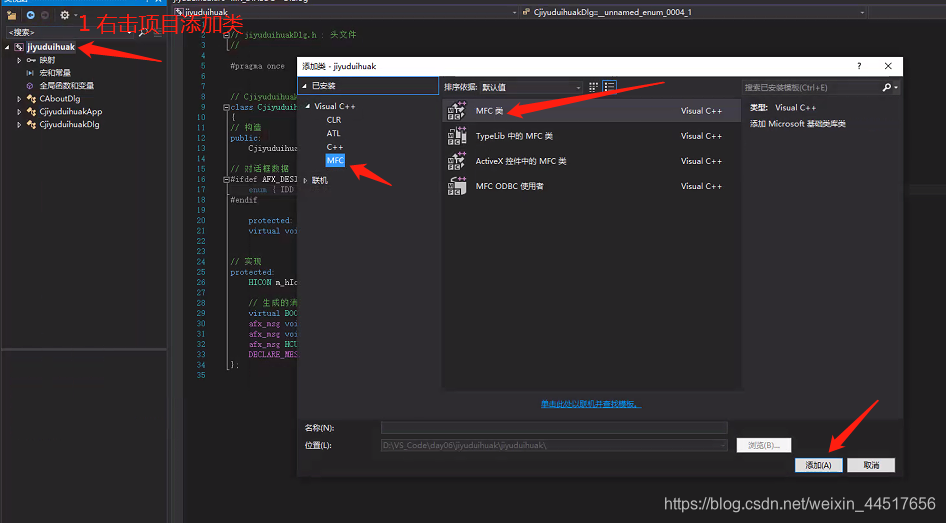Click the TypeLib 中的 MFC 类 icon
946x523 pixels.
click(457, 136)
